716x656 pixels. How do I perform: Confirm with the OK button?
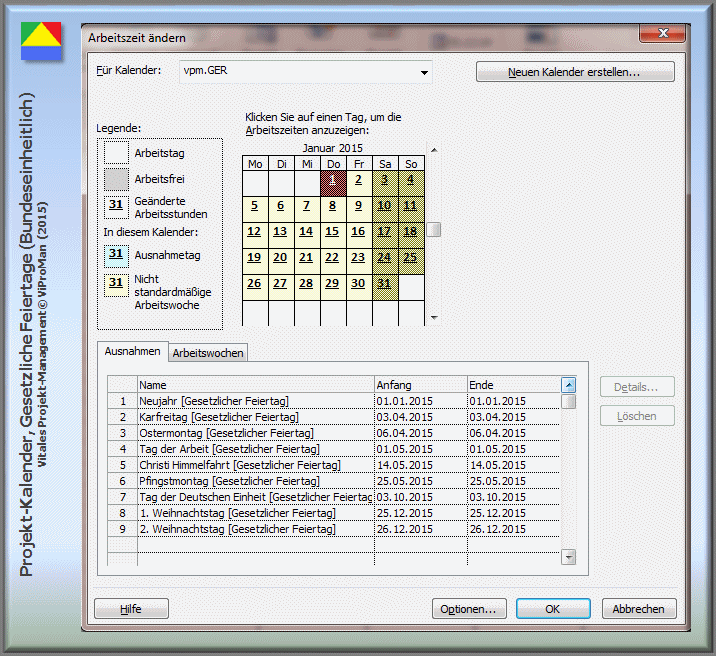[x=553, y=609]
